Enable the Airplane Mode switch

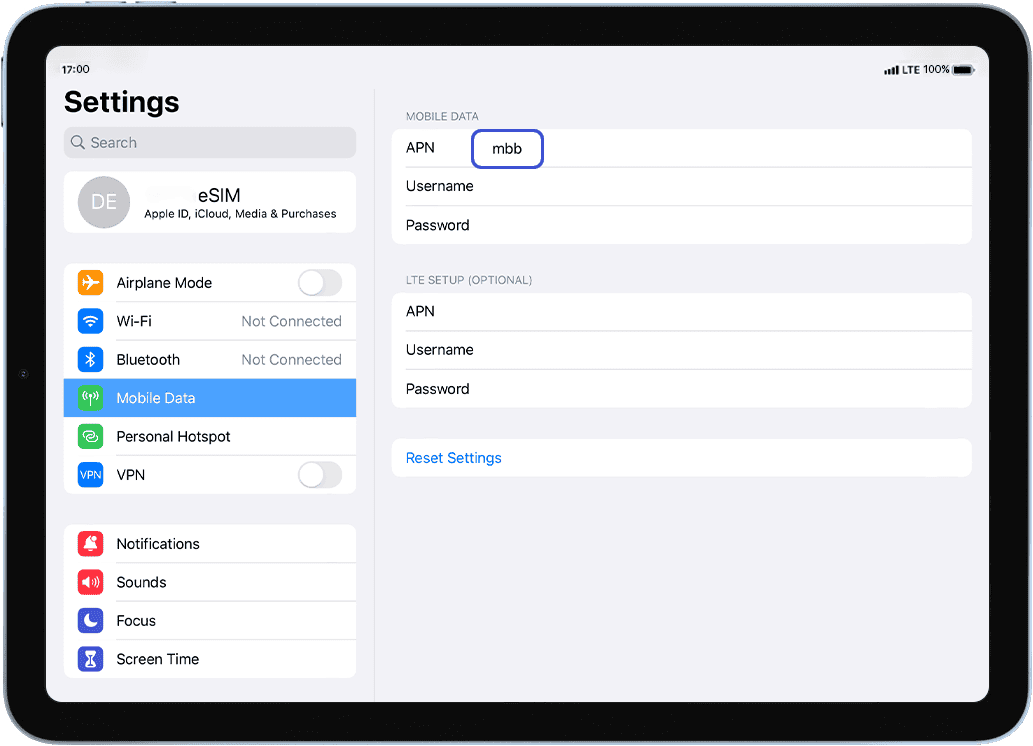[319, 283]
